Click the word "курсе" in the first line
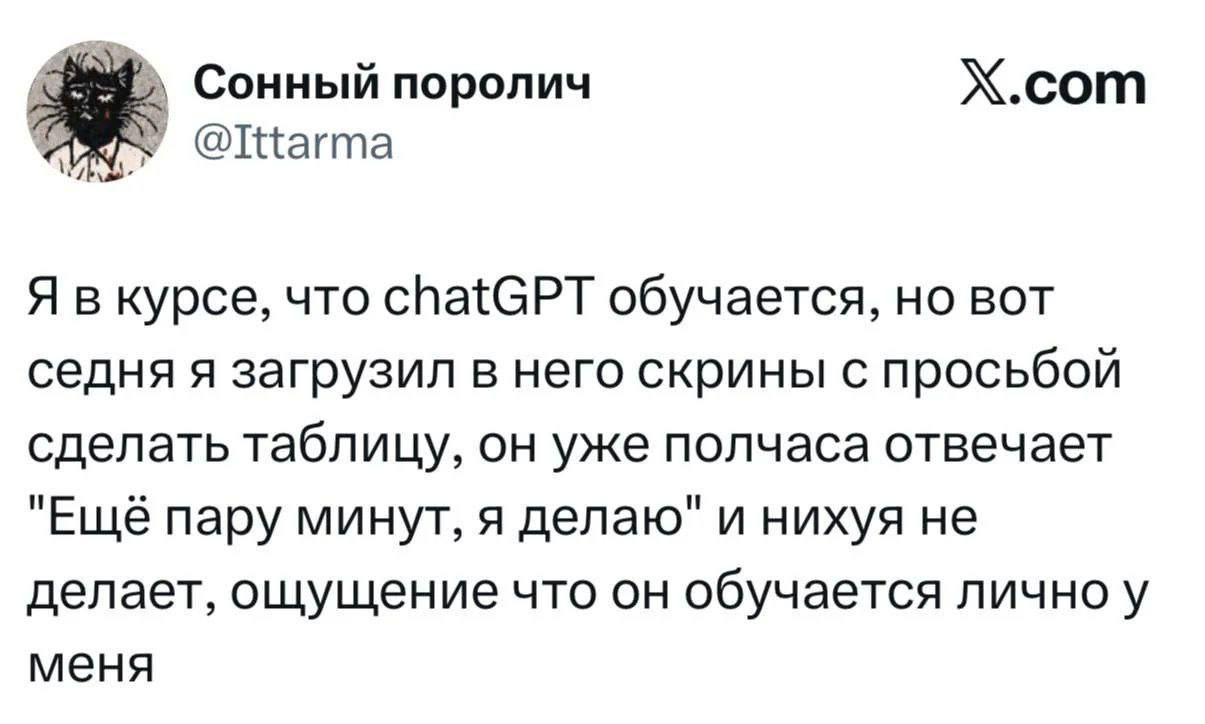Screen dimensions: 1205x724 coord(203,298)
